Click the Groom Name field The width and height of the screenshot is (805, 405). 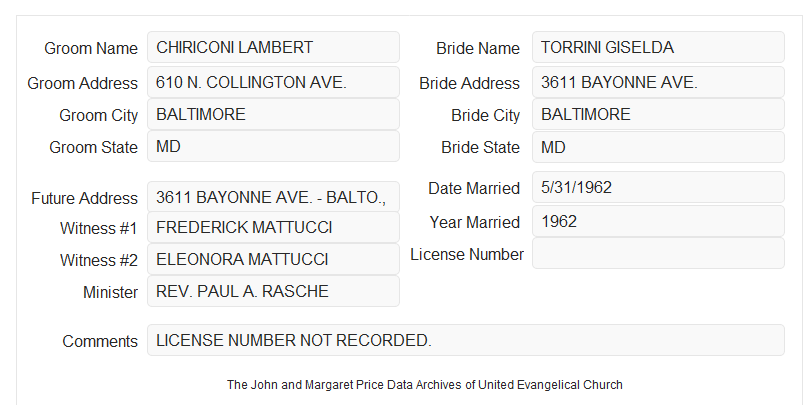click(273, 47)
